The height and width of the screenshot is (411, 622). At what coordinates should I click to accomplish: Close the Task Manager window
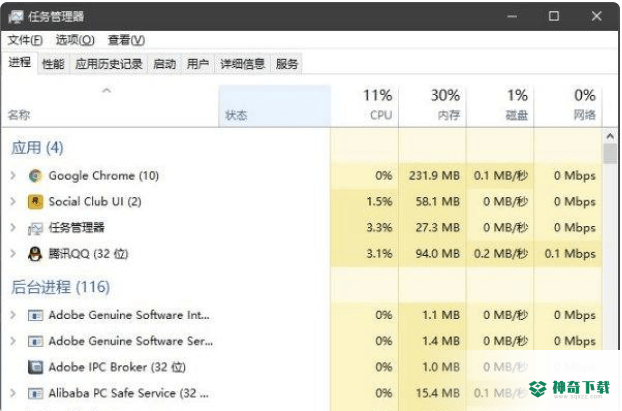tap(597, 16)
